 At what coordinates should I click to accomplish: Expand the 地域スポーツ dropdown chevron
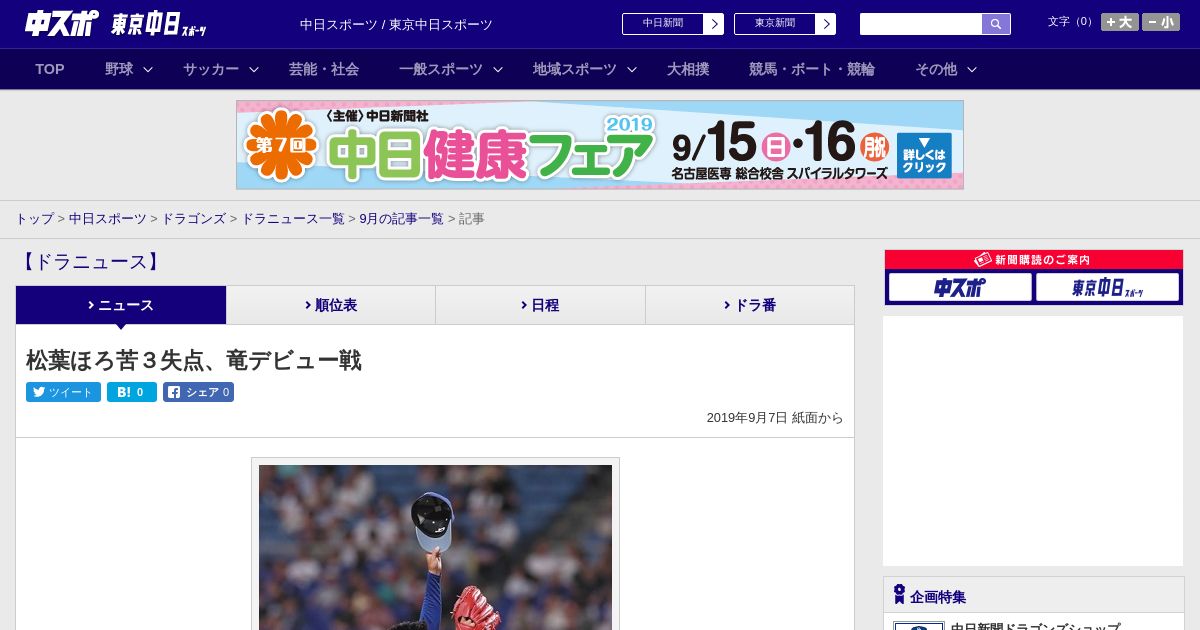(632, 69)
